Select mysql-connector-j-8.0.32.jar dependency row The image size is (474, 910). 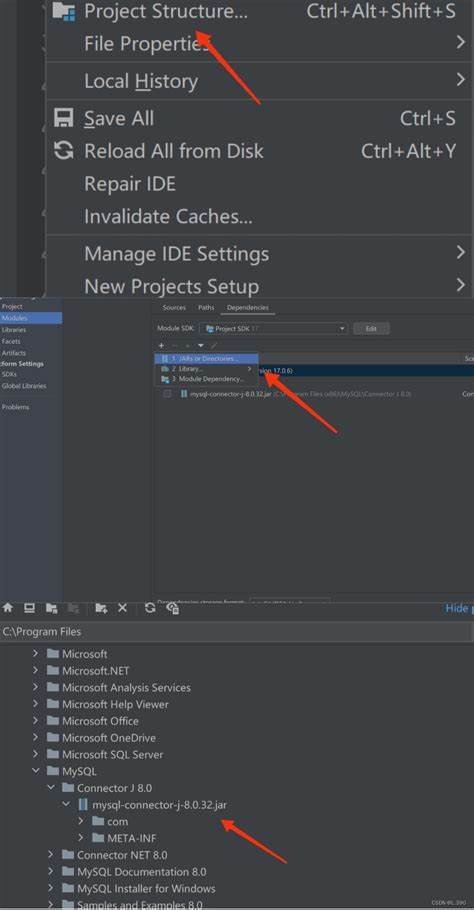[313, 393]
